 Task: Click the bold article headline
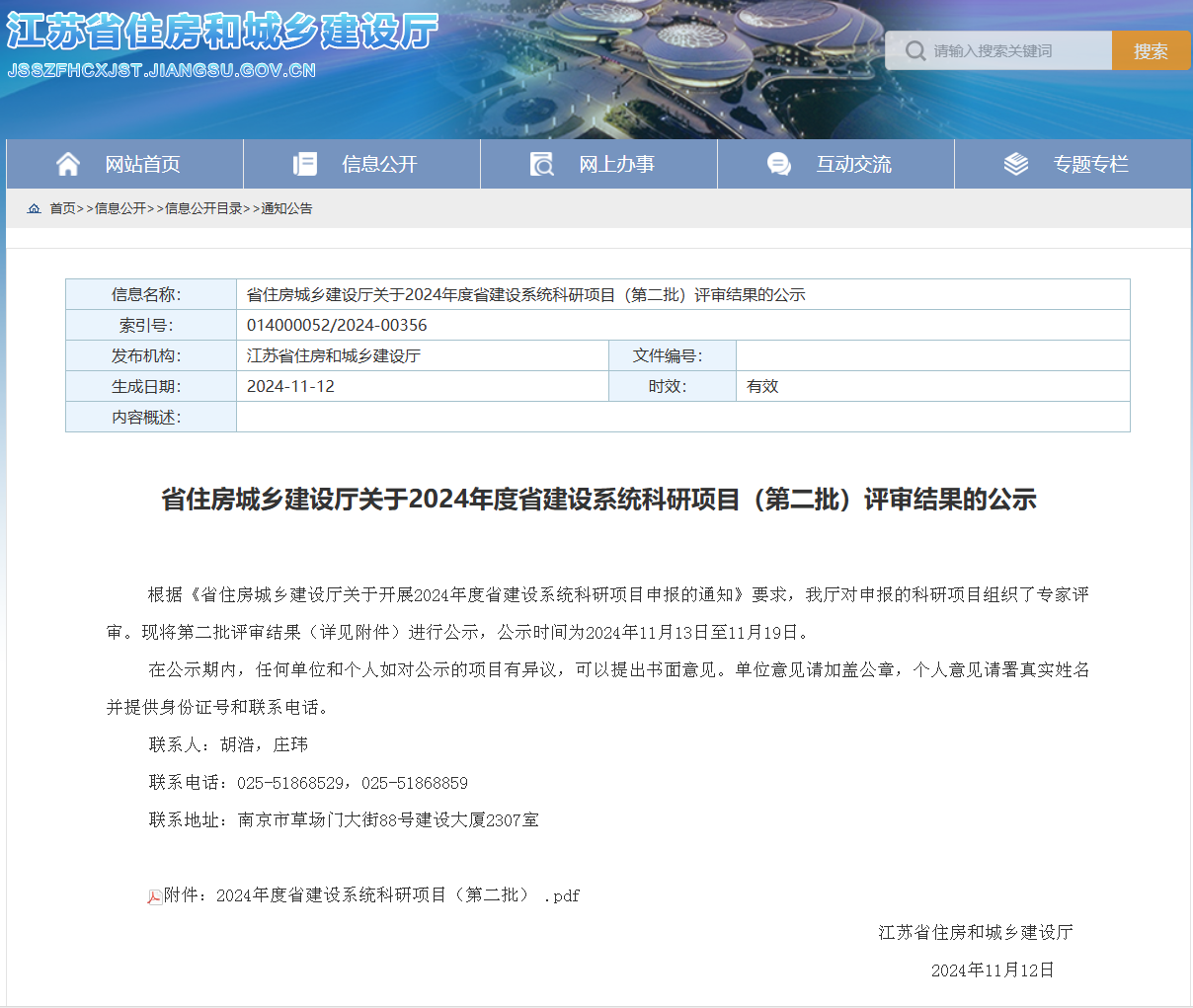pyautogui.click(x=598, y=500)
